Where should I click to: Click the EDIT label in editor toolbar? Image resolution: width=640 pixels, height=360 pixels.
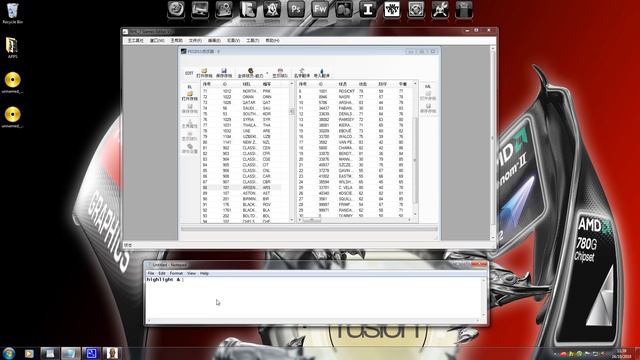(189, 73)
